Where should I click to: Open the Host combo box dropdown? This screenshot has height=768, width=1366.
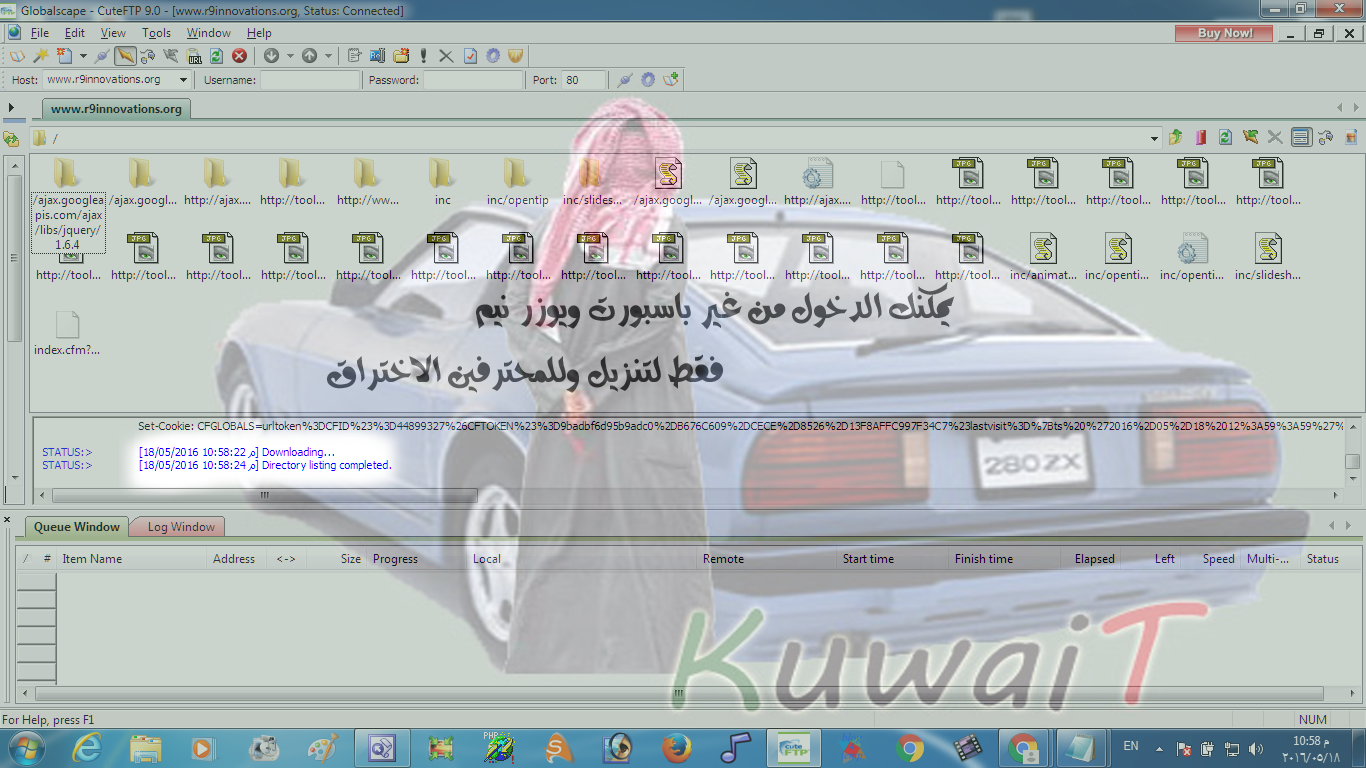pyautogui.click(x=183, y=80)
